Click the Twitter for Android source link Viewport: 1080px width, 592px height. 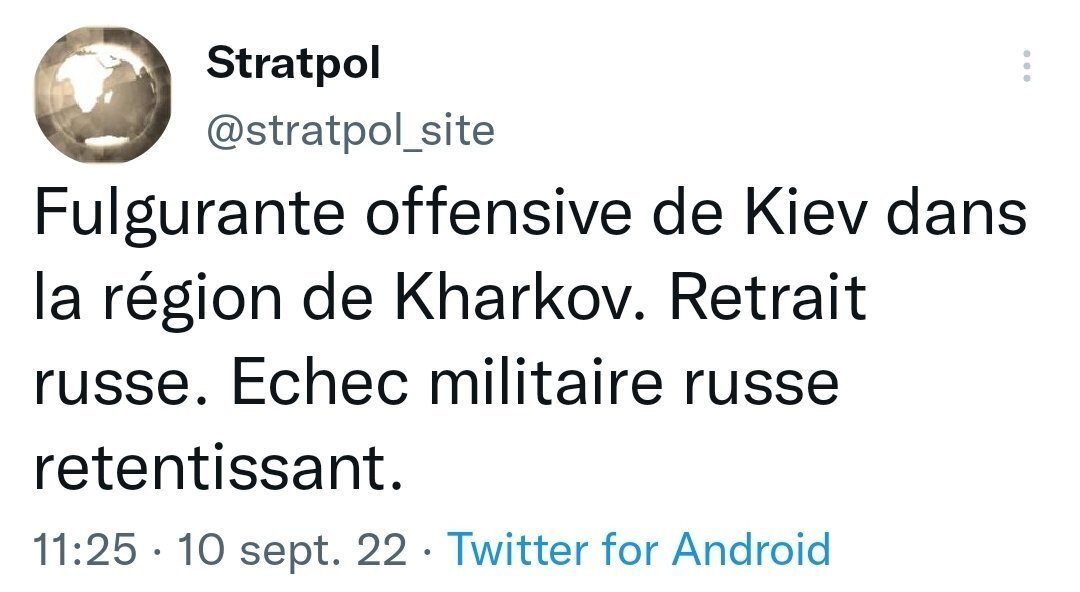pos(638,550)
